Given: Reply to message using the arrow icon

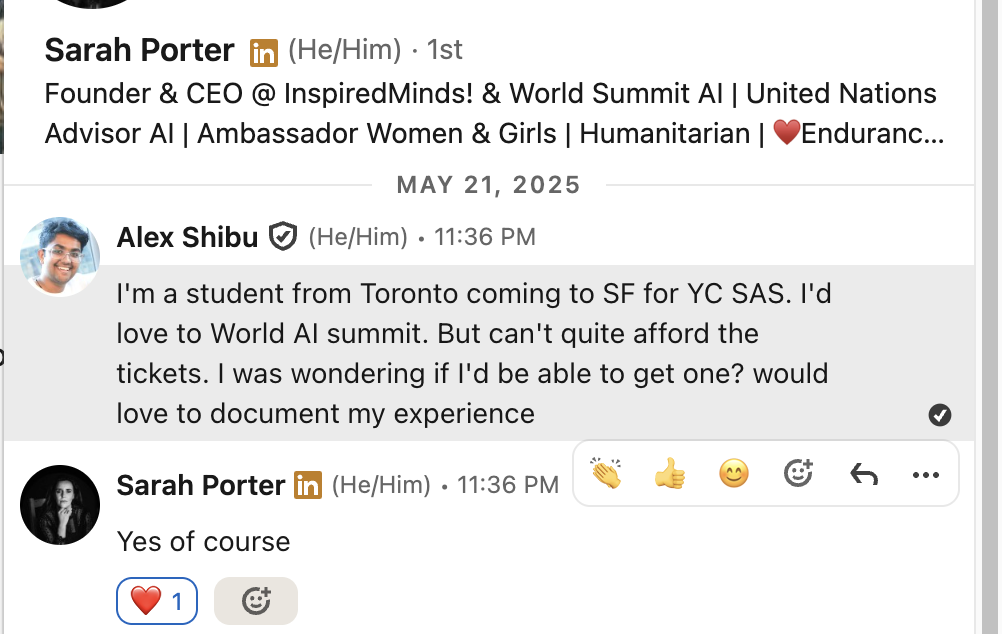Looking at the screenshot, I should [x=863, y=473].
